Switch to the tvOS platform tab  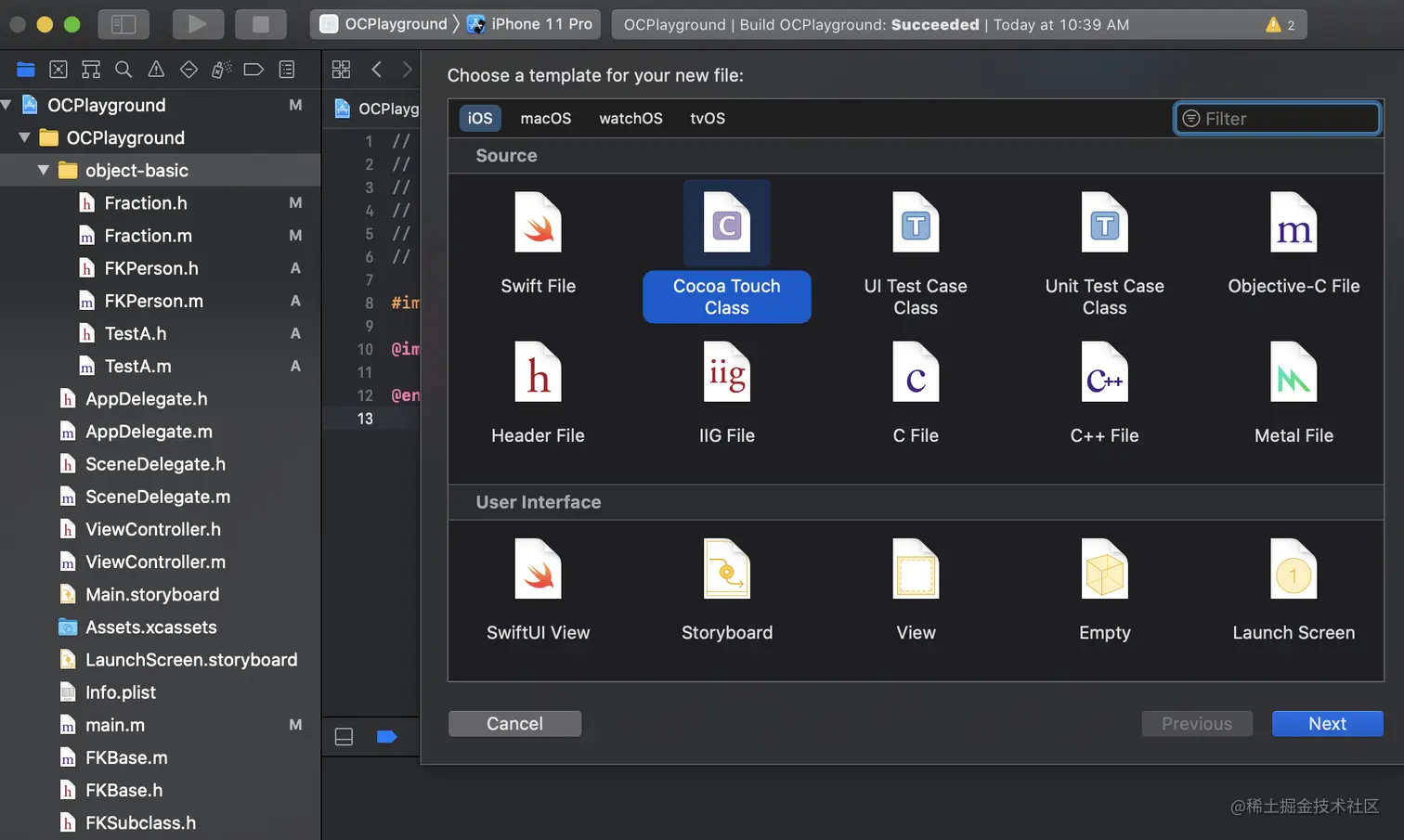[708, 118]
